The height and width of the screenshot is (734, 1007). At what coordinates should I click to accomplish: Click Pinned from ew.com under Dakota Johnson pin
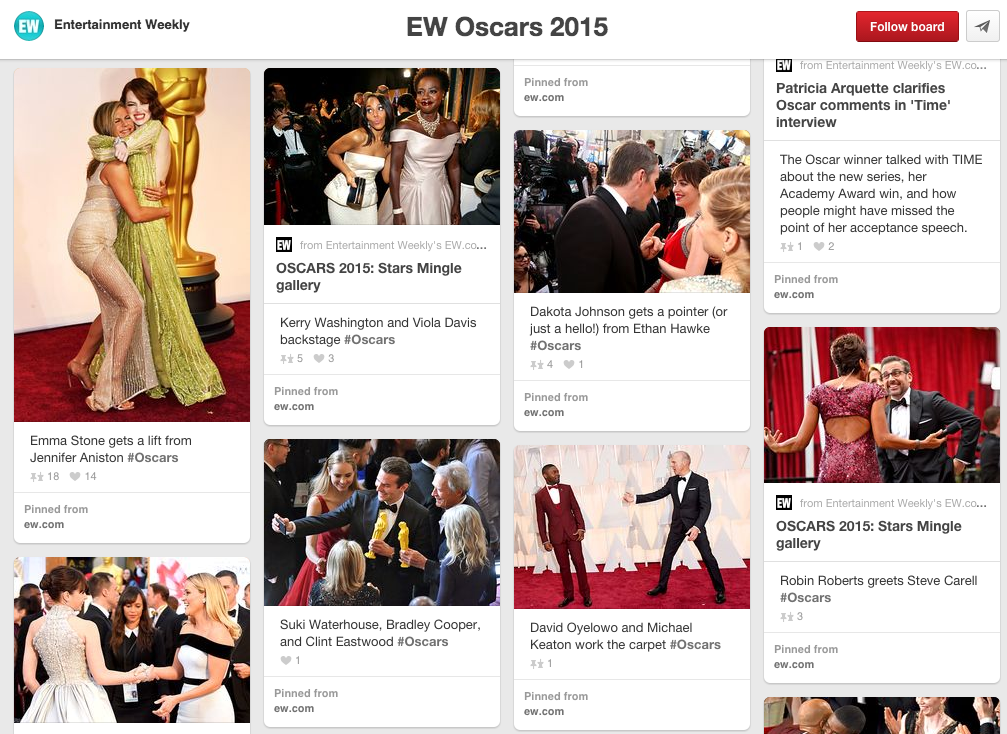click(x=556, y=405)
